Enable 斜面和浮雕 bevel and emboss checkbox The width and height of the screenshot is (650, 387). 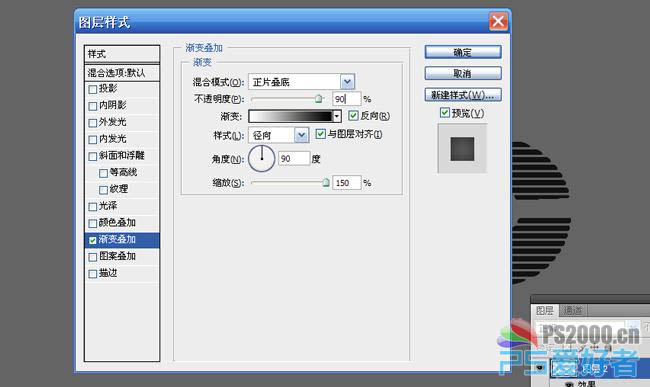(93, 157)
